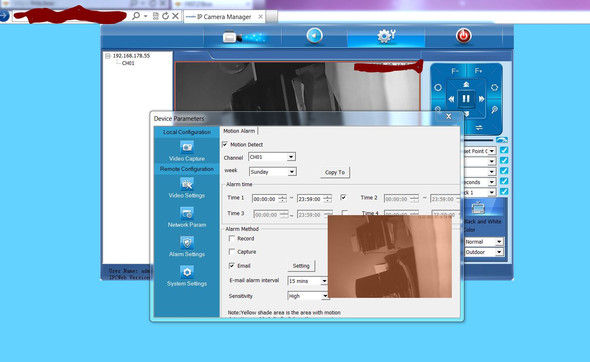
Task: Click the F+ focus increase button
Action: [478, 71]
